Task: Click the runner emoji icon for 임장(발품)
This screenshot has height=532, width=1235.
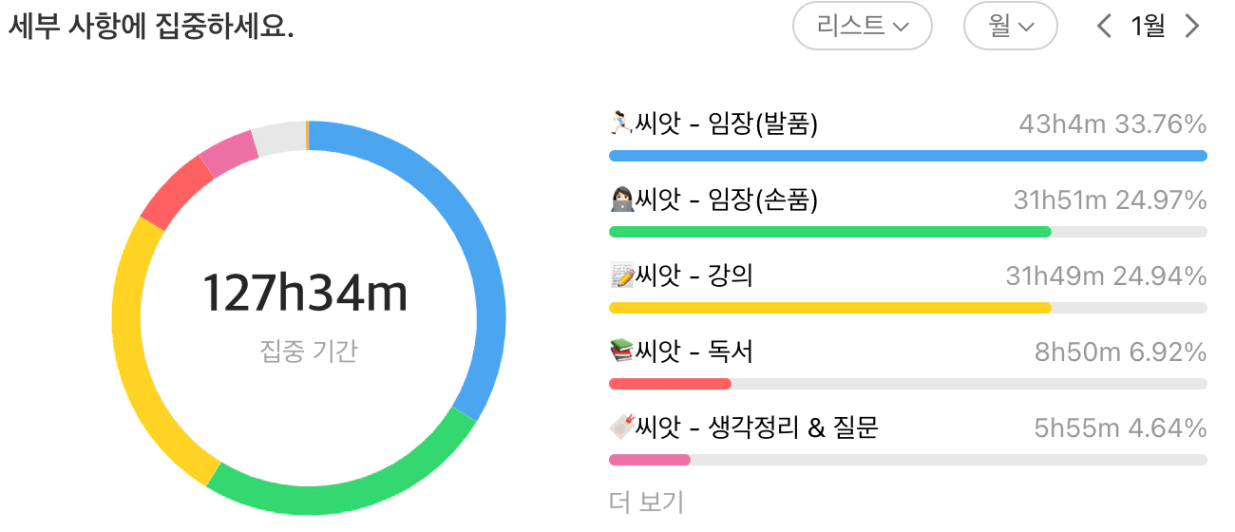Action: click(x=621, y=125)
